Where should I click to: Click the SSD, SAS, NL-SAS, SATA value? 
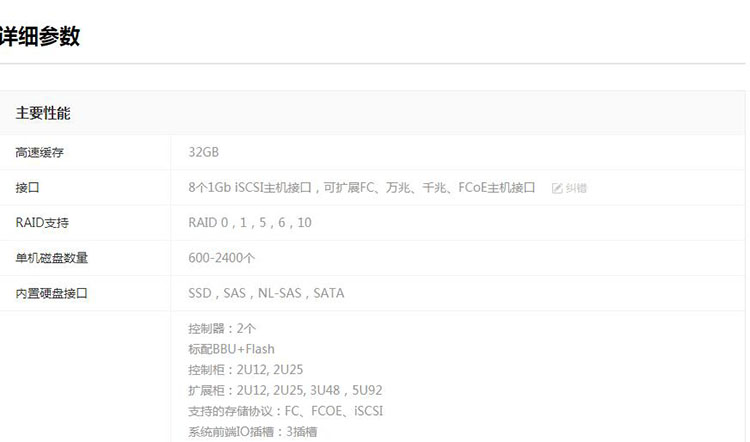coord(265,293)
